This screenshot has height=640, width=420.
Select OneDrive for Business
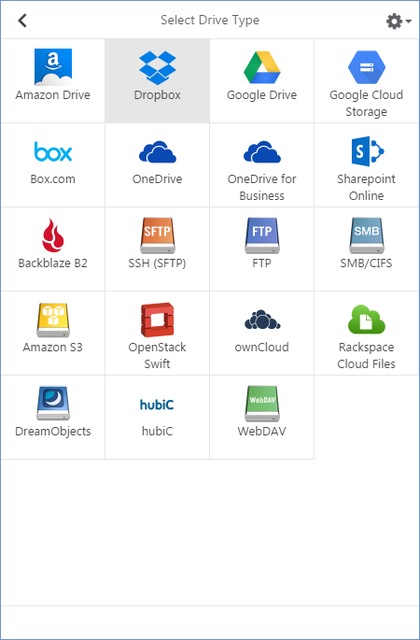point(262,165)
